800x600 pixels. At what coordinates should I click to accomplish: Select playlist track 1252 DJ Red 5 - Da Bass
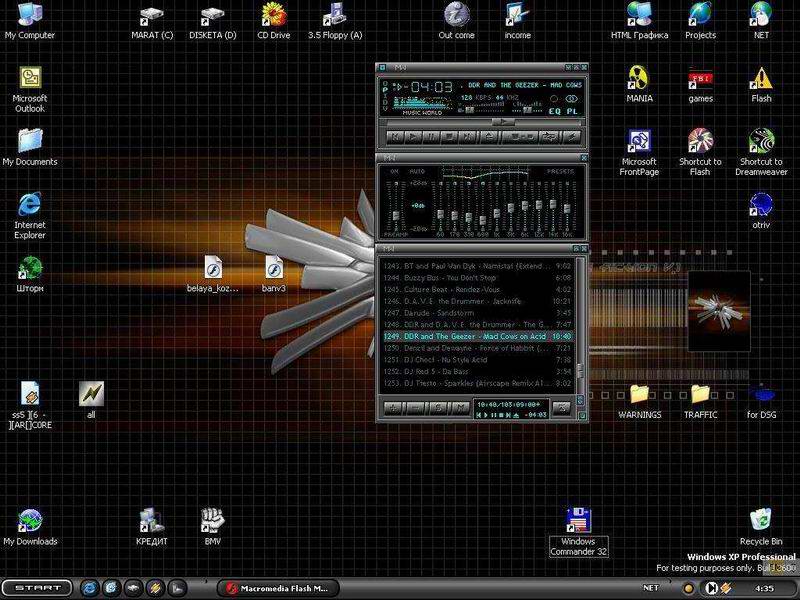point(477,371)
